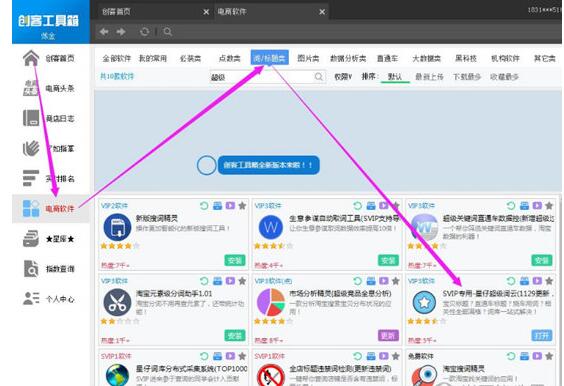The image size is (564, 386).
Task: Click the back navigation arrow
Action: tap(104, 32)
